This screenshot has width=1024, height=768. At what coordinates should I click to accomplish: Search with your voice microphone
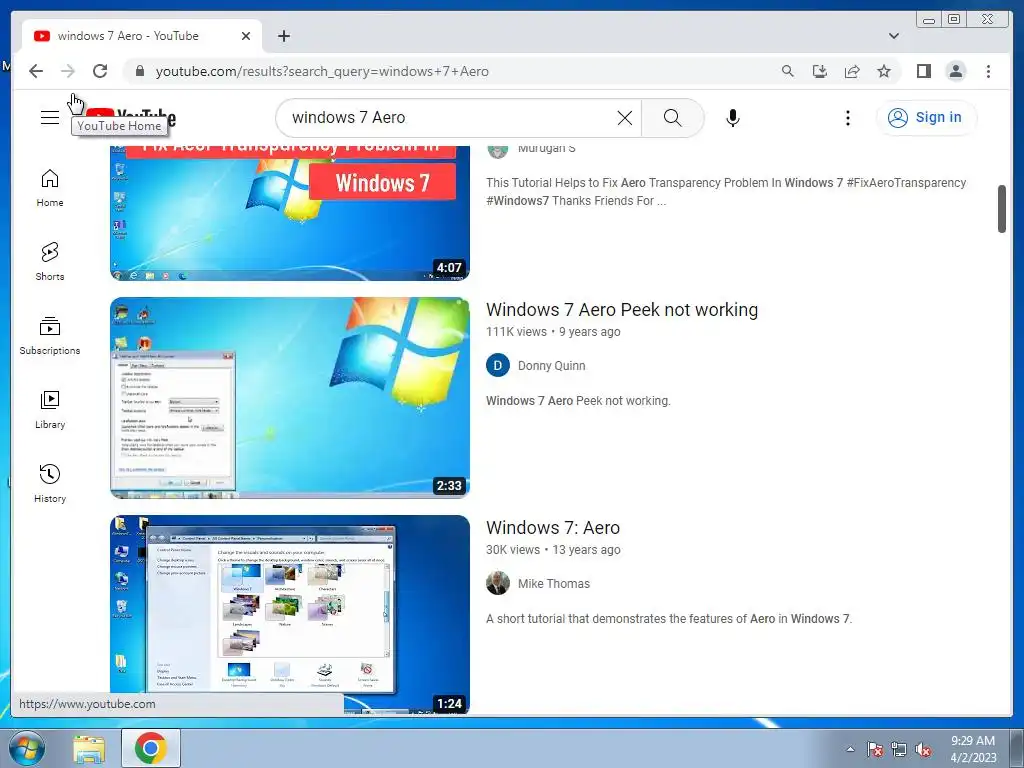click(x=733, y=118)
